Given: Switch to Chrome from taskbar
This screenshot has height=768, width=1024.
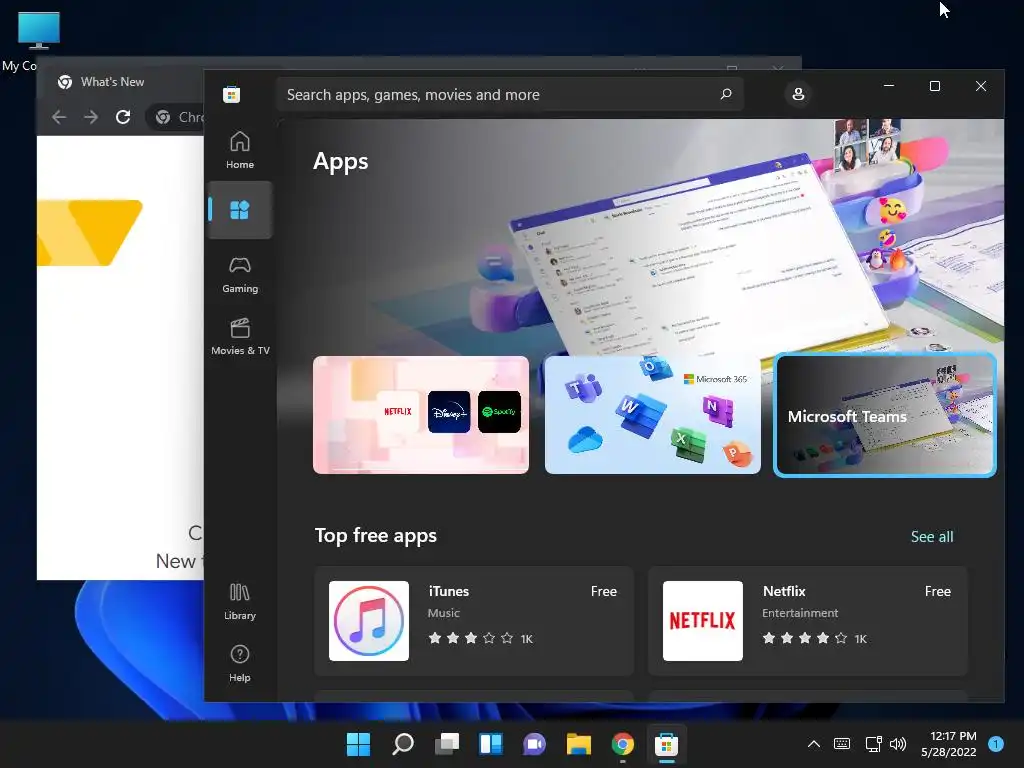Looking at the screenshot, I should [622, 744].
